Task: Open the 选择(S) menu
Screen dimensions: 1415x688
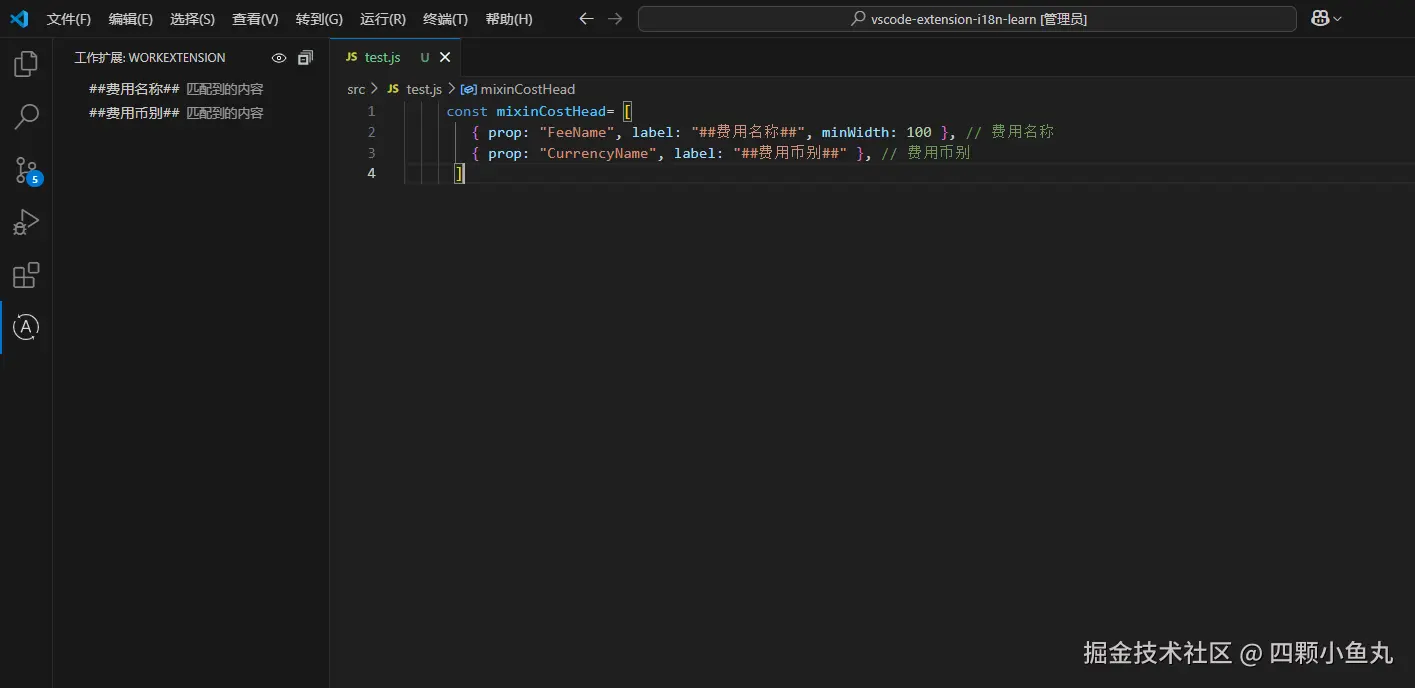Action: pyautogui.click(x=192, y=19)
